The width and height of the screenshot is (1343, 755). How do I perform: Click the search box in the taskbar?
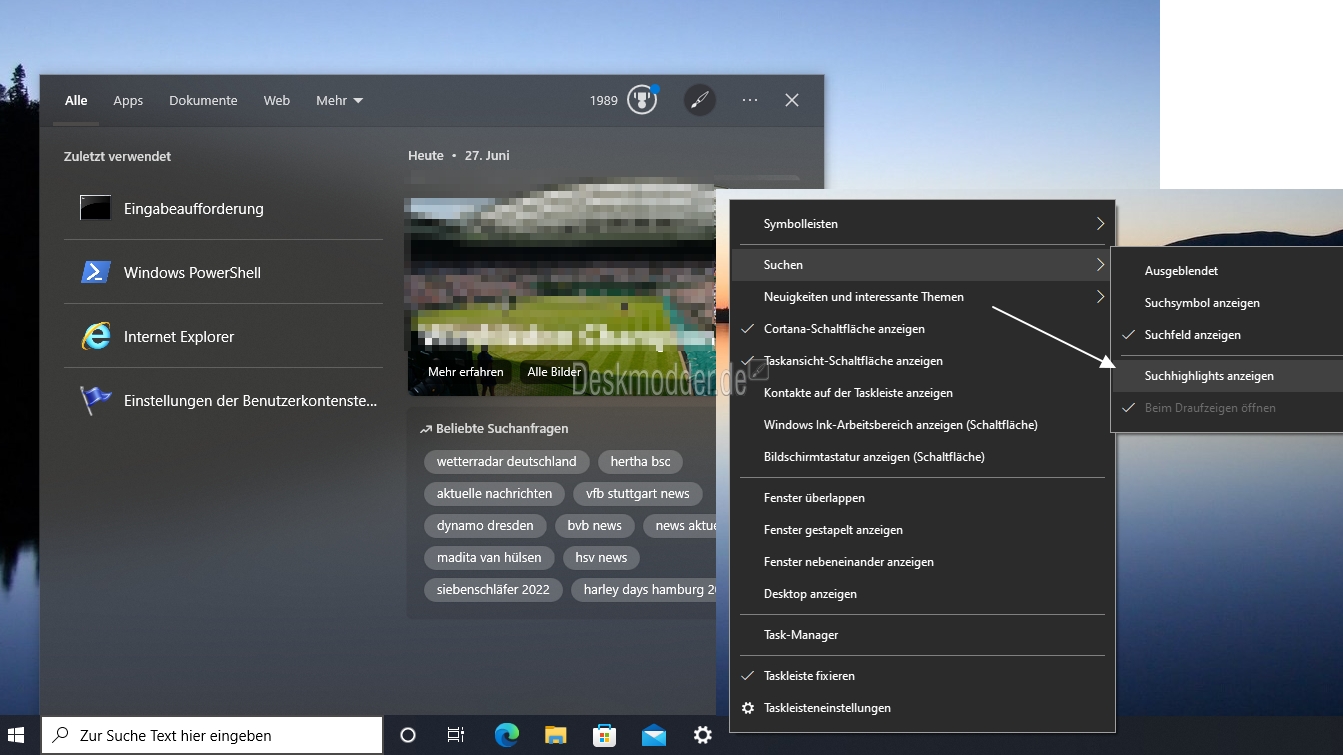(212, 735)
